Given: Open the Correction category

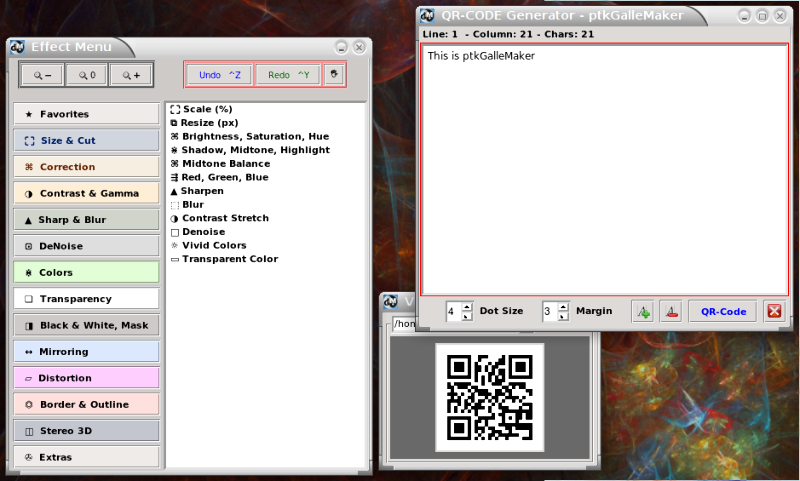Looking at the screenshot, I should tap(86, 167).
